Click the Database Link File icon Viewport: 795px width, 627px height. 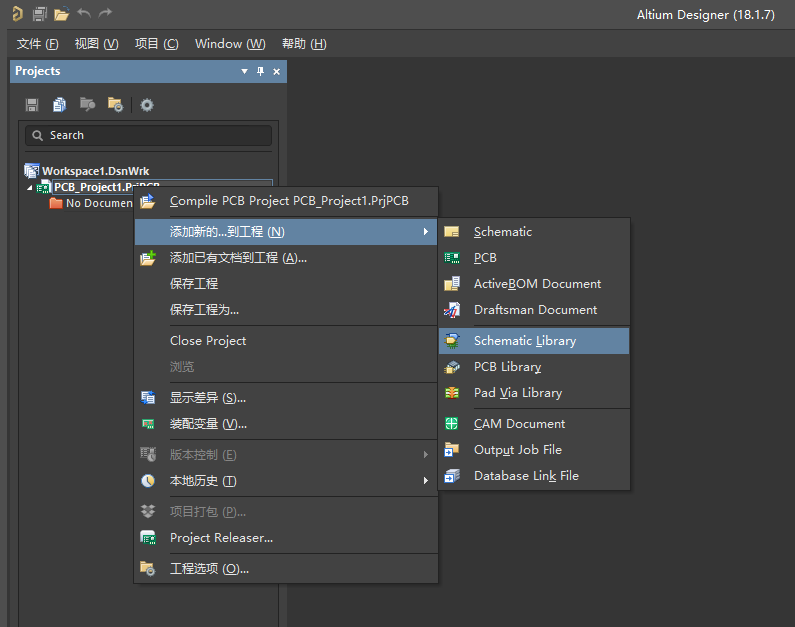[452, 476]
